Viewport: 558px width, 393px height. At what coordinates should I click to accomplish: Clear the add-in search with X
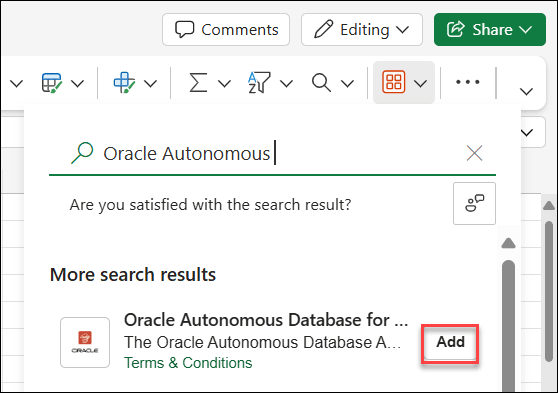474,153
